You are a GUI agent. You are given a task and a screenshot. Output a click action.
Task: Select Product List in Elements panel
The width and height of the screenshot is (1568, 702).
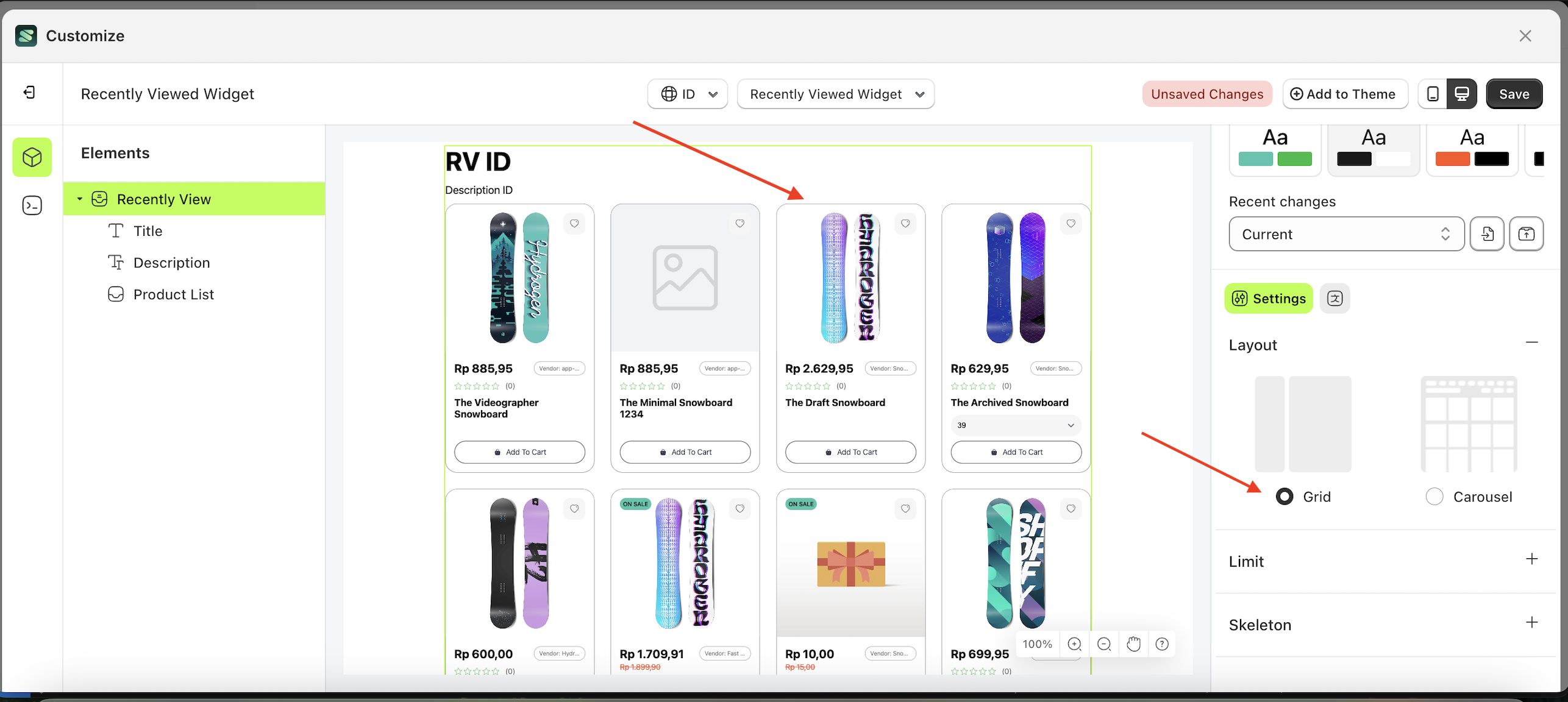174,294
